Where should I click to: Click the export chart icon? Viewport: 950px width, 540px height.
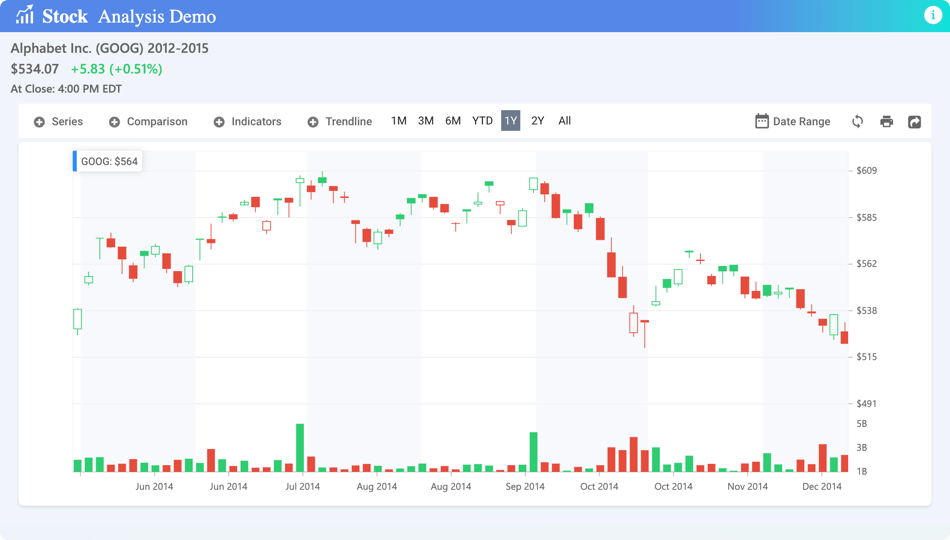(914, 121)
